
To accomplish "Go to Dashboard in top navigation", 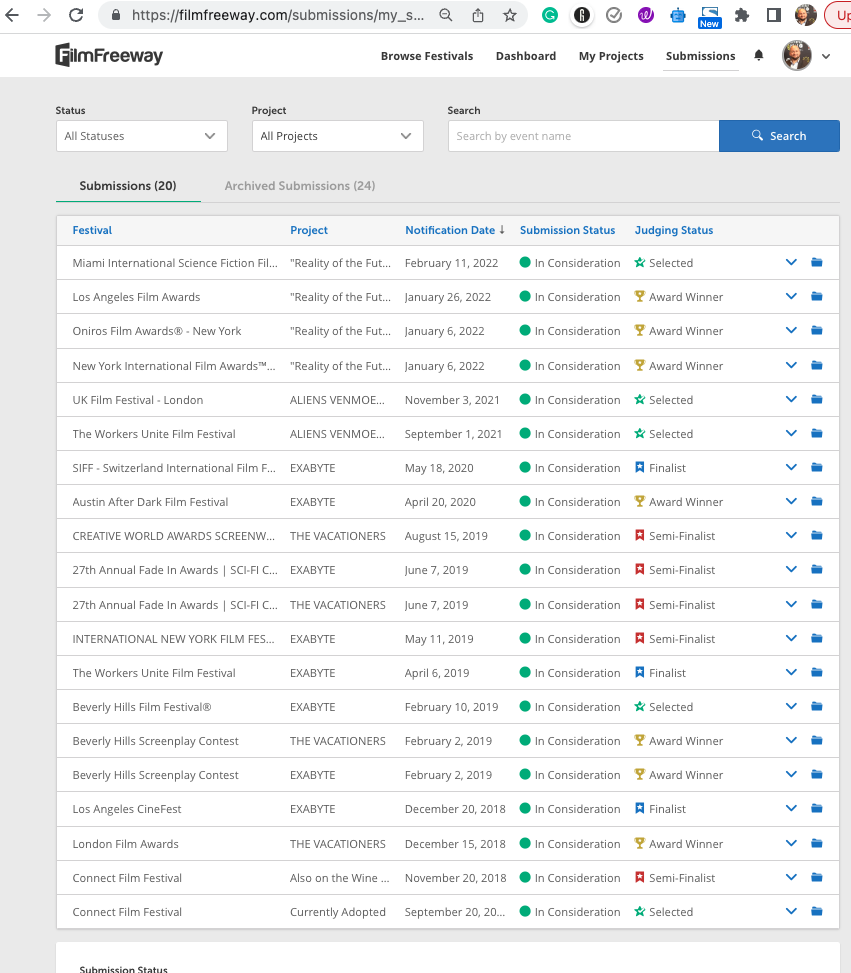I will 526,56.
